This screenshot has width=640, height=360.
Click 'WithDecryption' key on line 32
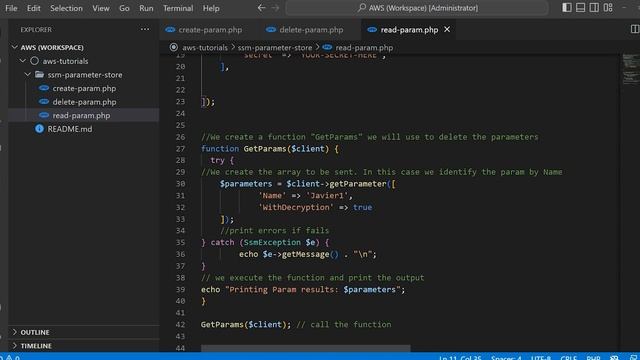[x=296, y=207]
